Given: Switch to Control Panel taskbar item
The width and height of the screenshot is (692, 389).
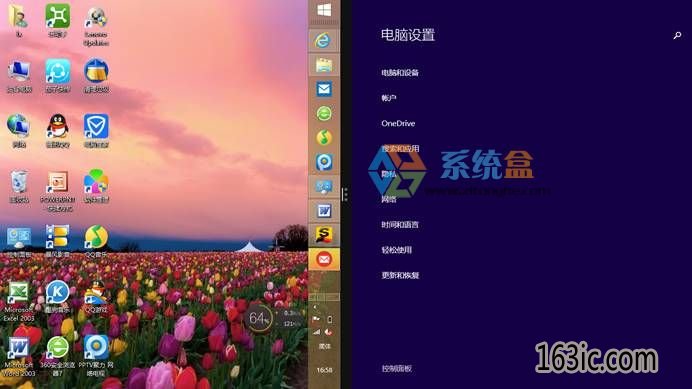Looking at the screenshot, I should coord(324,186).
